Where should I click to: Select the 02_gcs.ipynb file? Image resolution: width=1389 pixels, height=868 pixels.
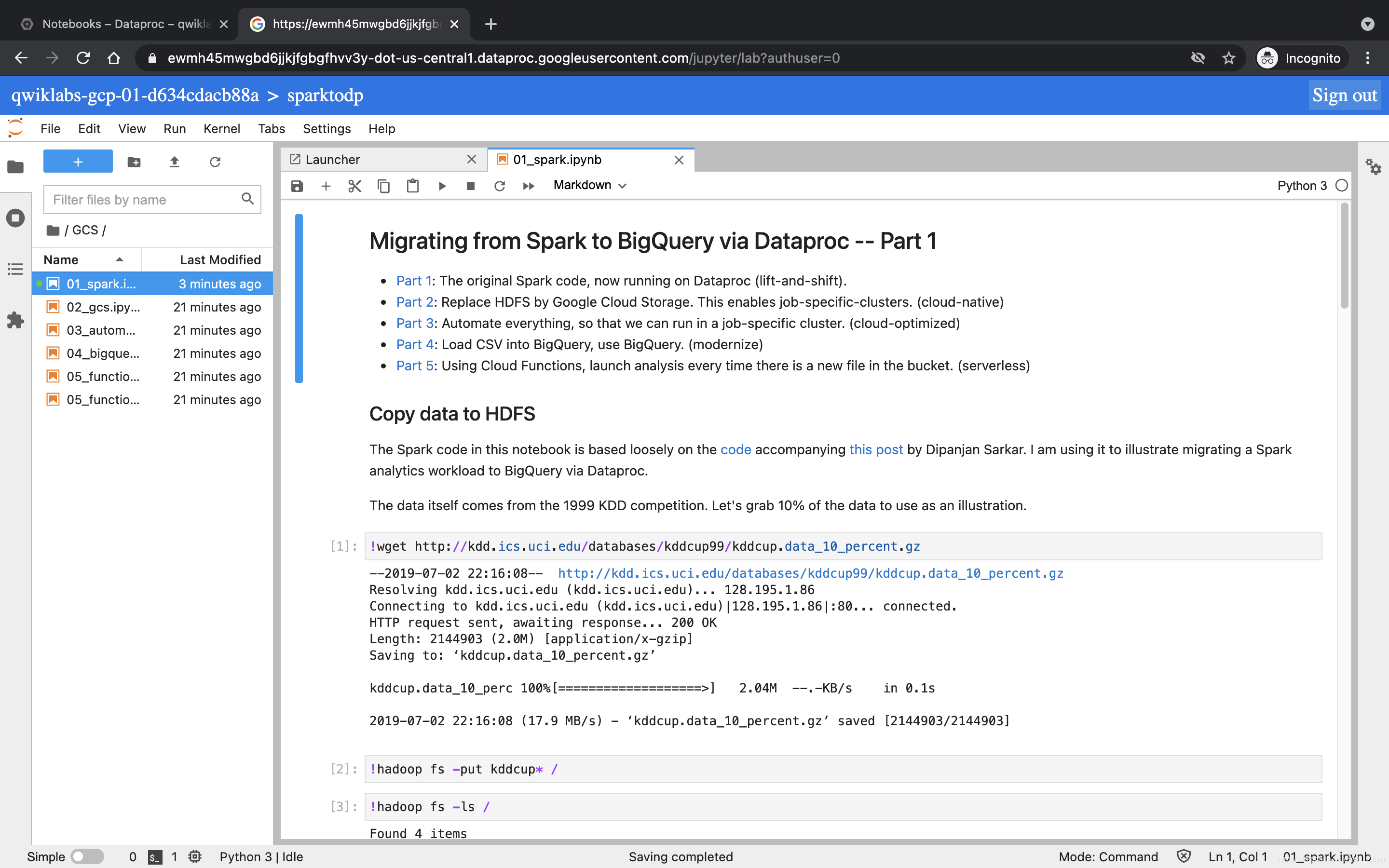[x=152, y=307]
